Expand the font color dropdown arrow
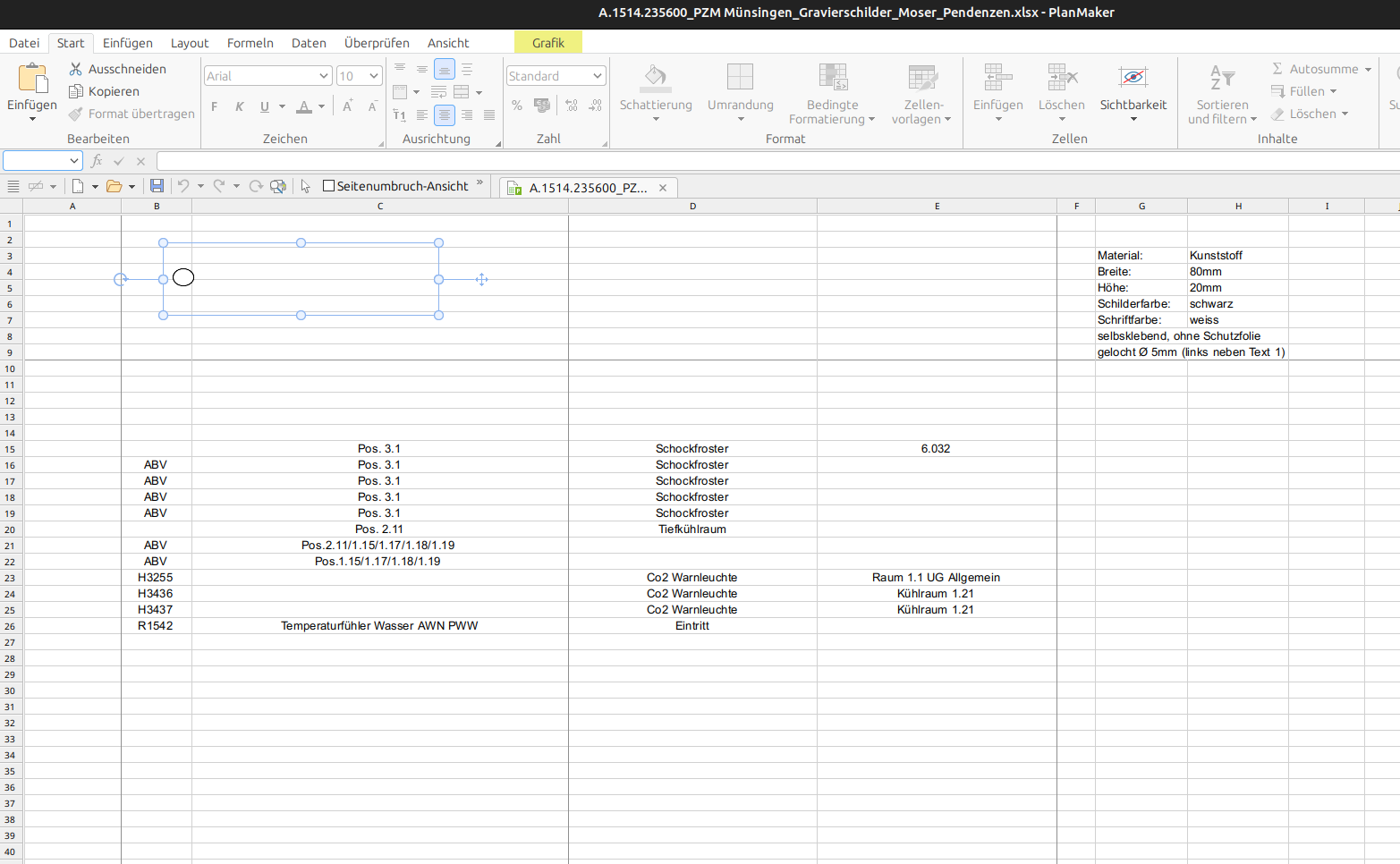 321,106
